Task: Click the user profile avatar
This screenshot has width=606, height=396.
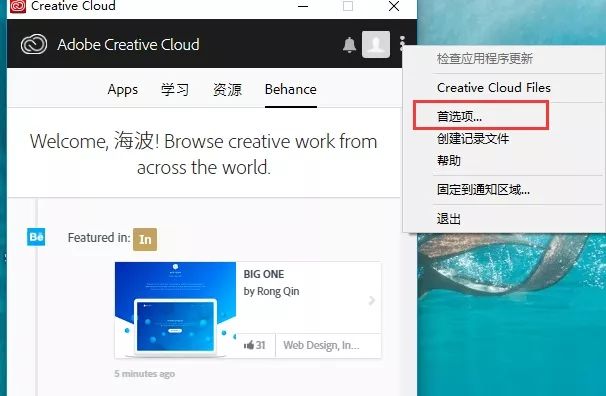Action: 376,44
